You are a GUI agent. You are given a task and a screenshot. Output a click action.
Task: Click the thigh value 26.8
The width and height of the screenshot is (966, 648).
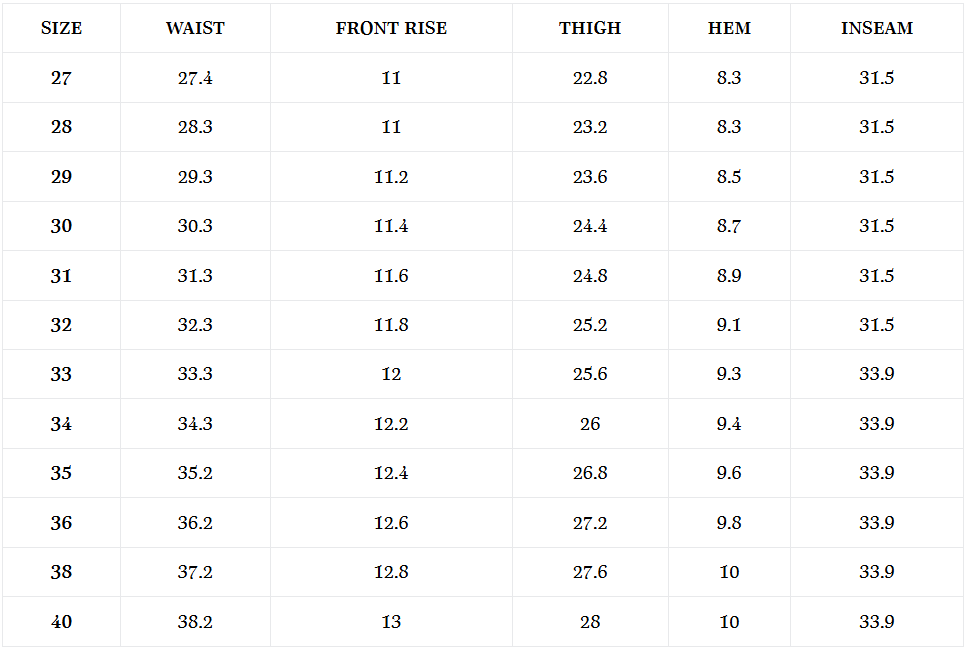click(590, 473)
